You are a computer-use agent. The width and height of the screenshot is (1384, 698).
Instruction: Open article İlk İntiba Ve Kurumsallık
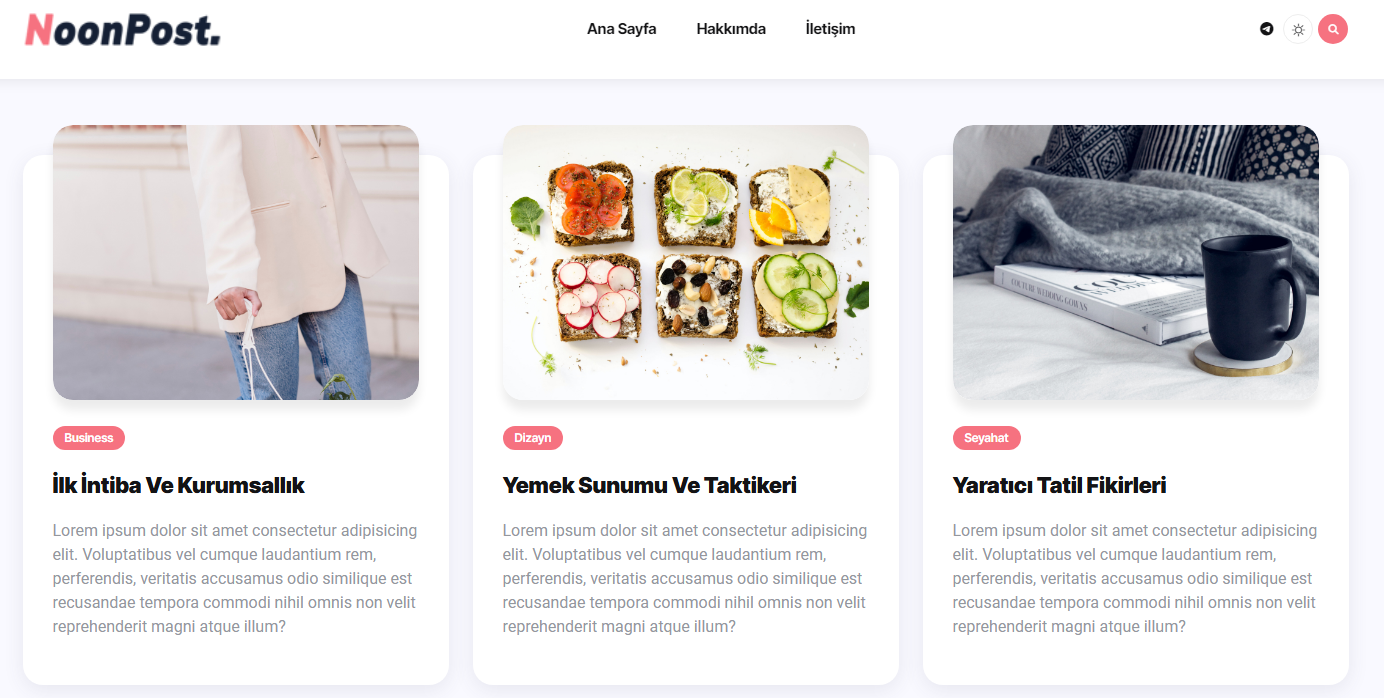(x=178, y=485)
